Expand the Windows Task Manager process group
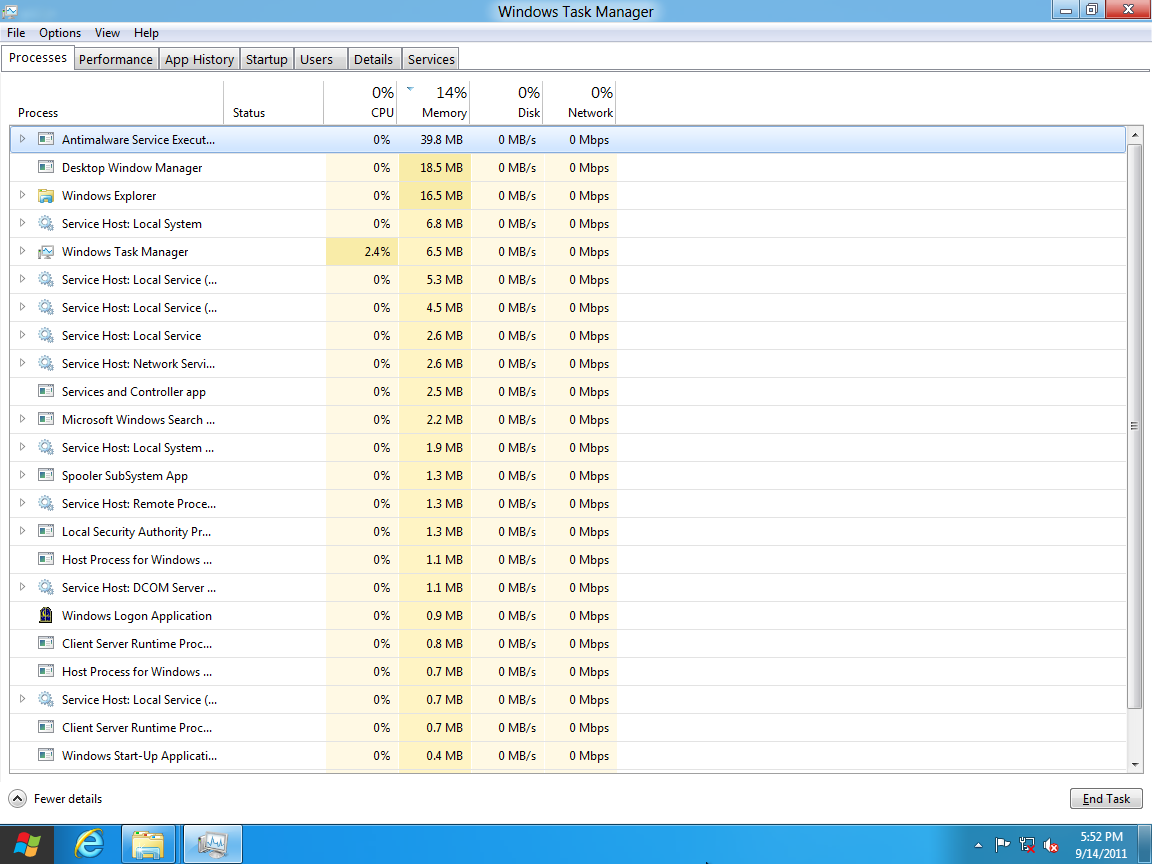This screenshot has width=1152, height=864. click(22, 251)
